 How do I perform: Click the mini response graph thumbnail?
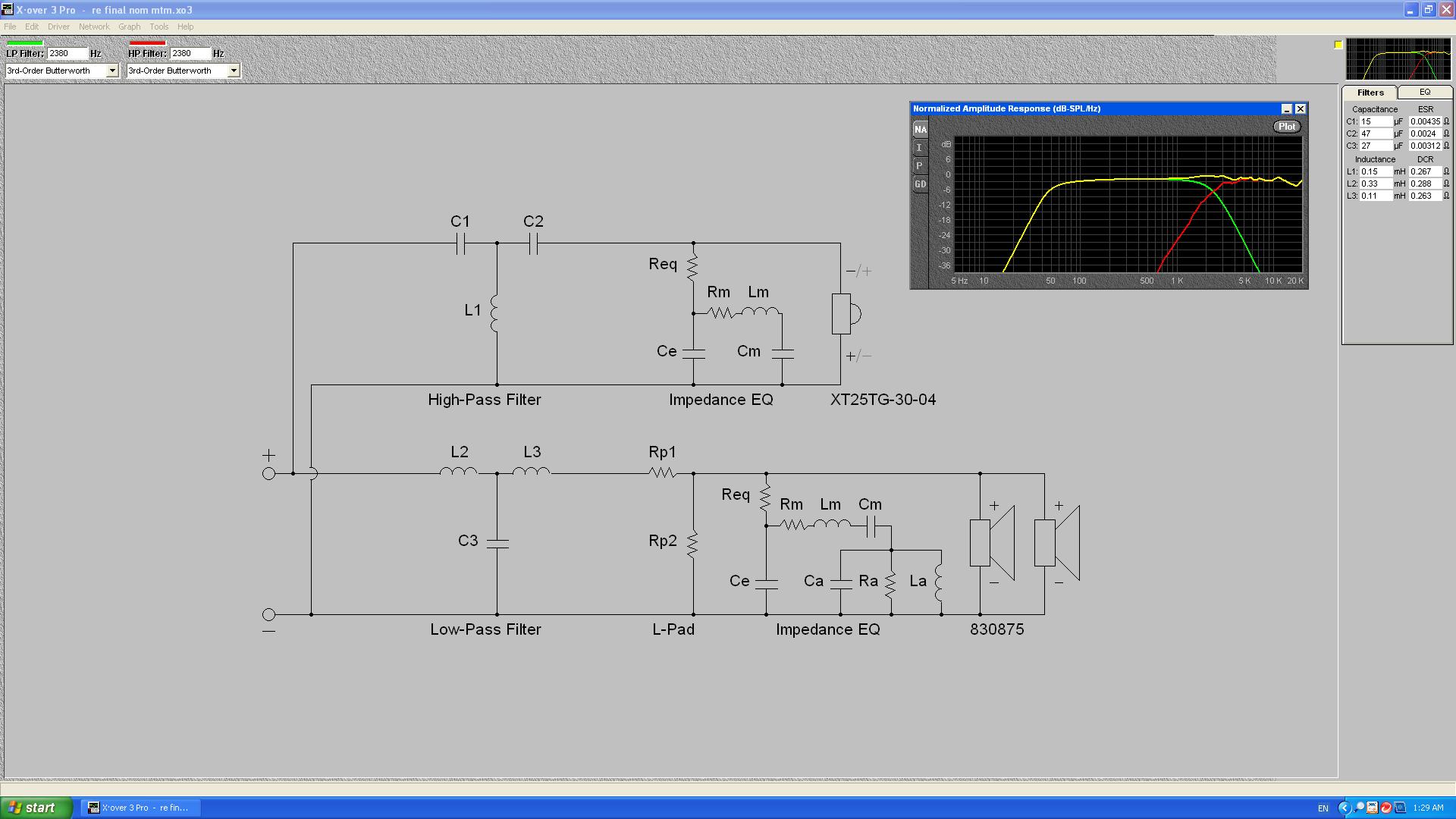pyautogui.click(x=1398, y=59)
